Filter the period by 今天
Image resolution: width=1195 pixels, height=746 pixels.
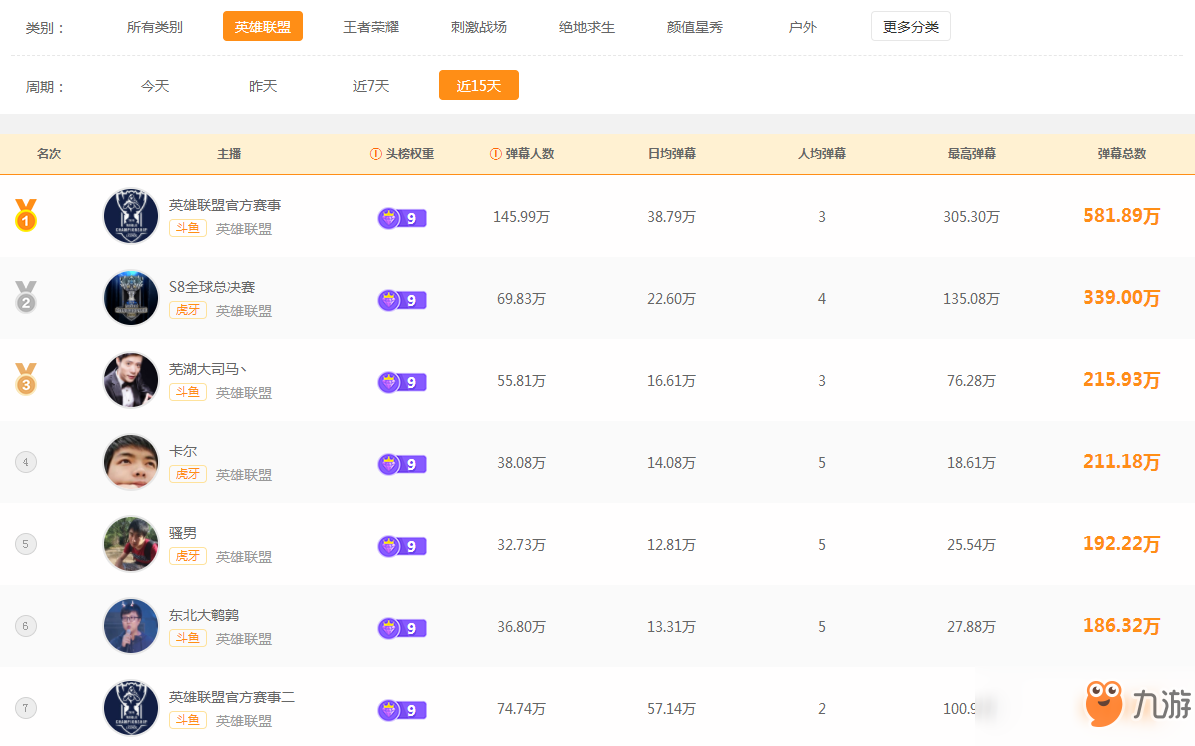pos(155,86)
